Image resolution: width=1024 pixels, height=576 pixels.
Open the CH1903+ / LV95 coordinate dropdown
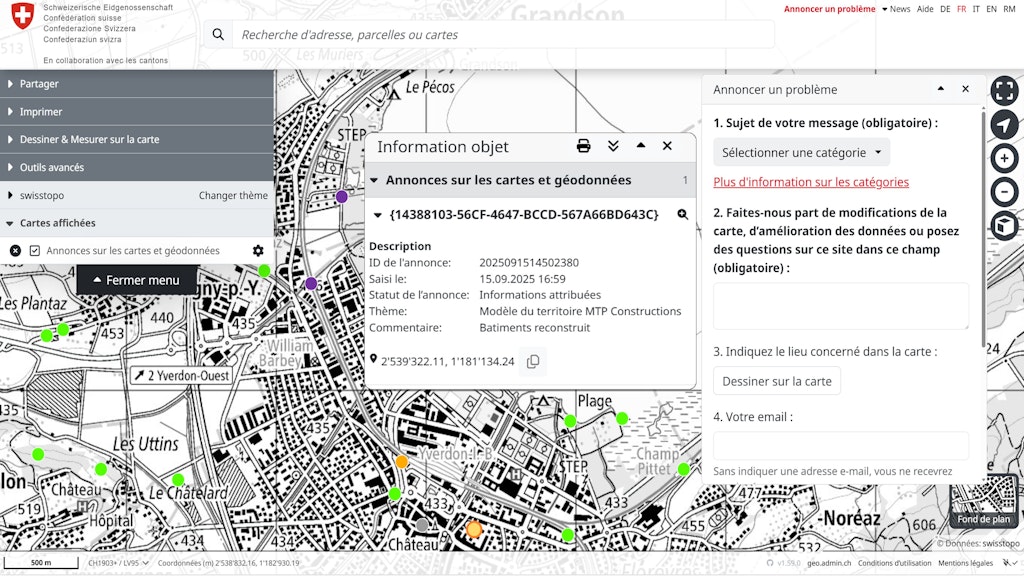(x=115, y=562)
